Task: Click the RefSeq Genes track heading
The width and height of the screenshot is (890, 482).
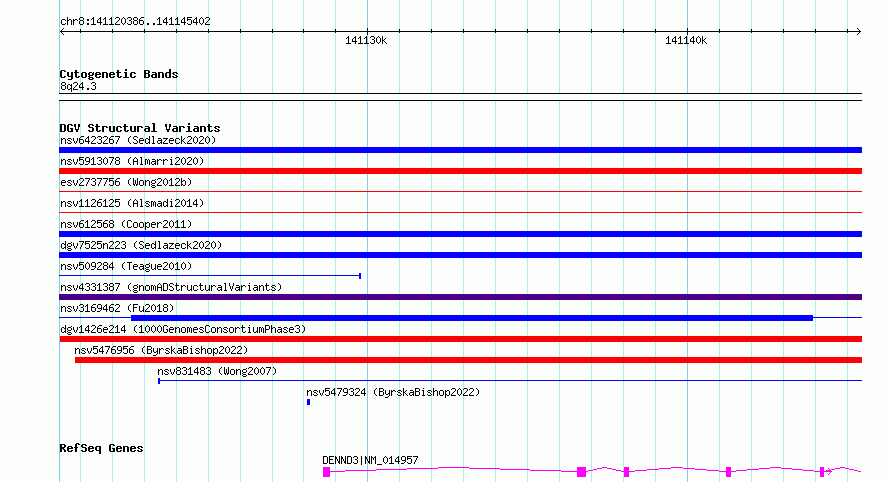Action: pos(101,448)
